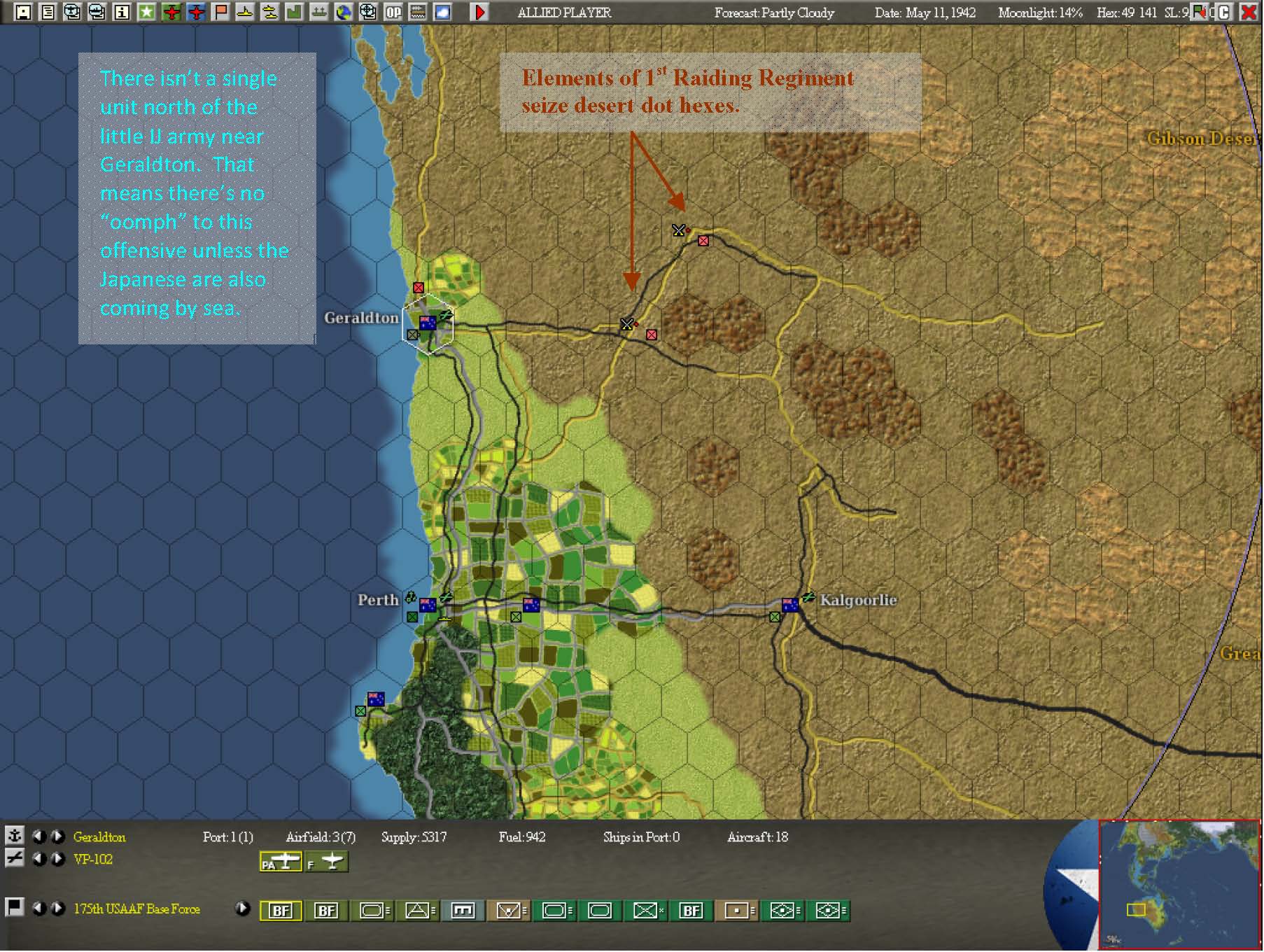Image resolution: width=1264 pixels, height=952 pixels.
Task: Click the flag icon beside 175th USAAF Base Force
Action: (x=15, y=908)
